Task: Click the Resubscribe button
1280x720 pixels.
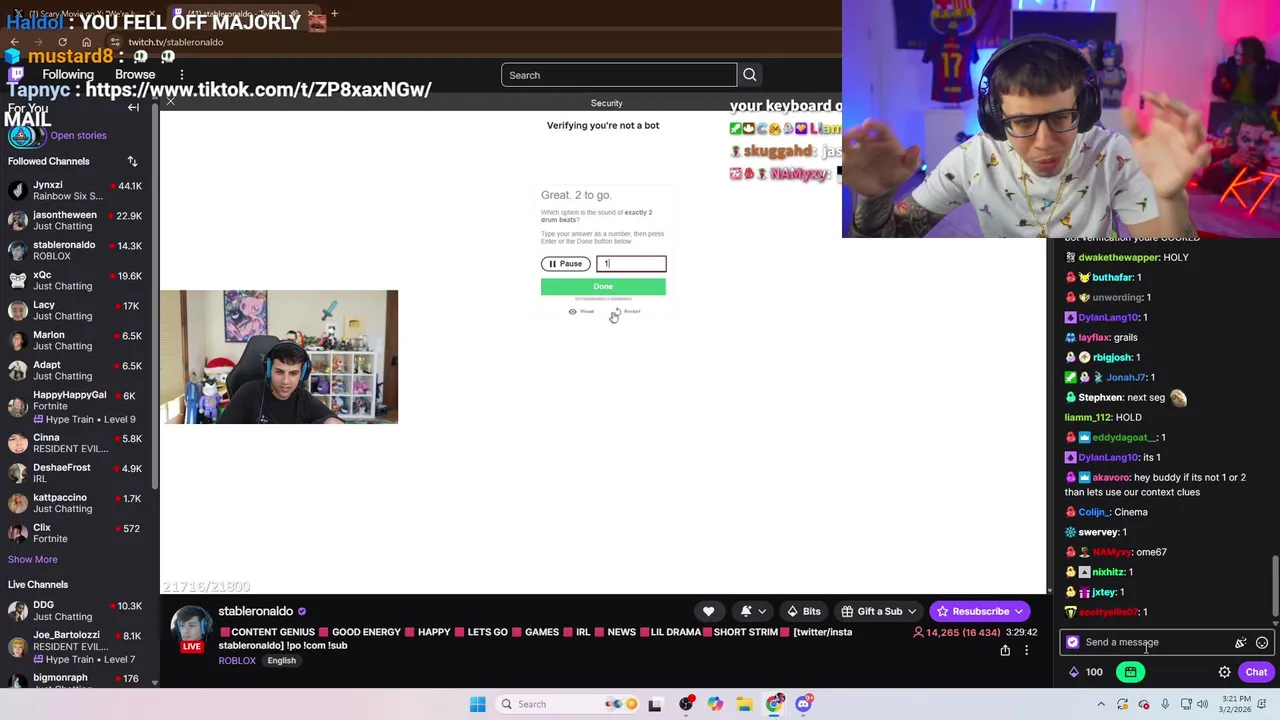Action: coord(980,611)
